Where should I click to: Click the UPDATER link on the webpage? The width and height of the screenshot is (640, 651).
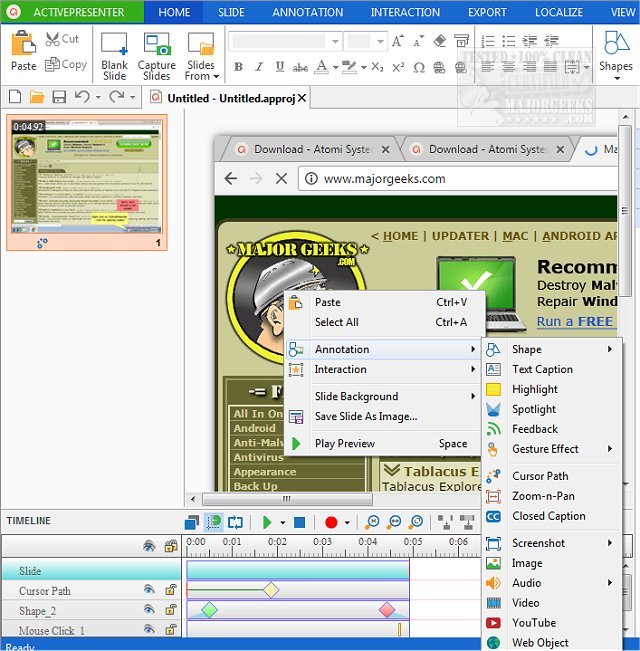(x=460, y=236)
